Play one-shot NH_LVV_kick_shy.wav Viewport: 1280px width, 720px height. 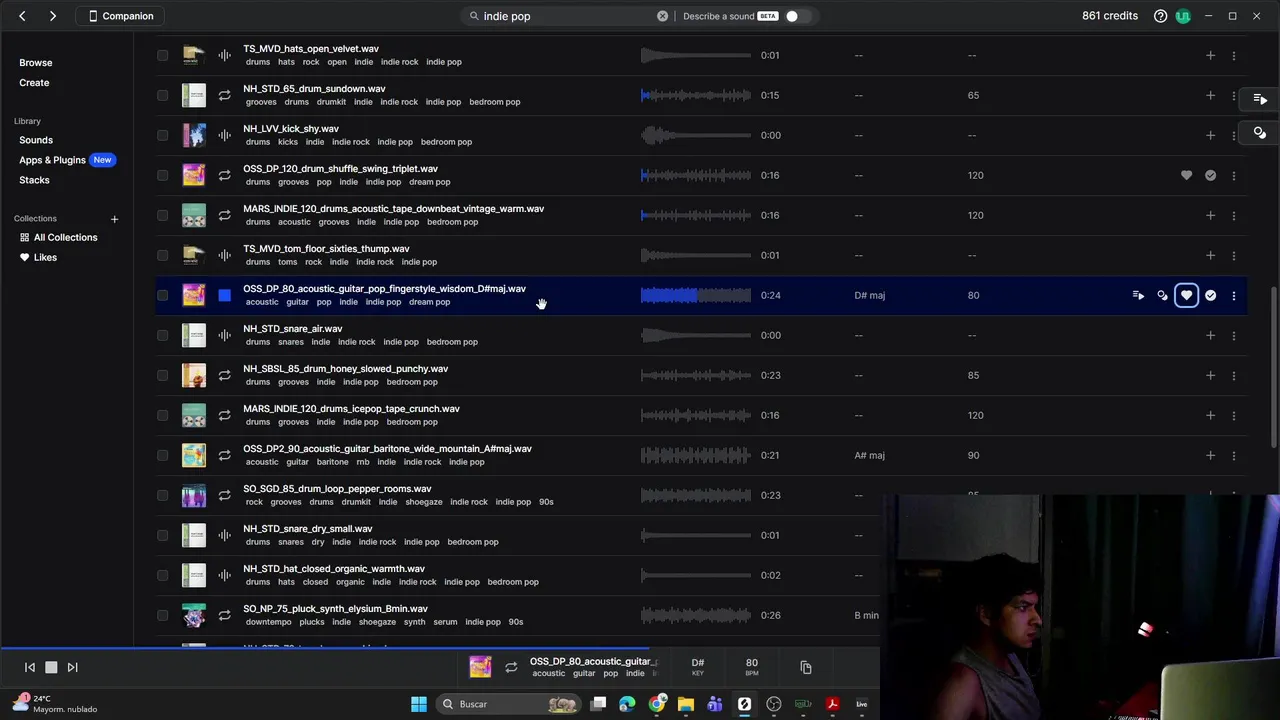click(x=224, y=135)
